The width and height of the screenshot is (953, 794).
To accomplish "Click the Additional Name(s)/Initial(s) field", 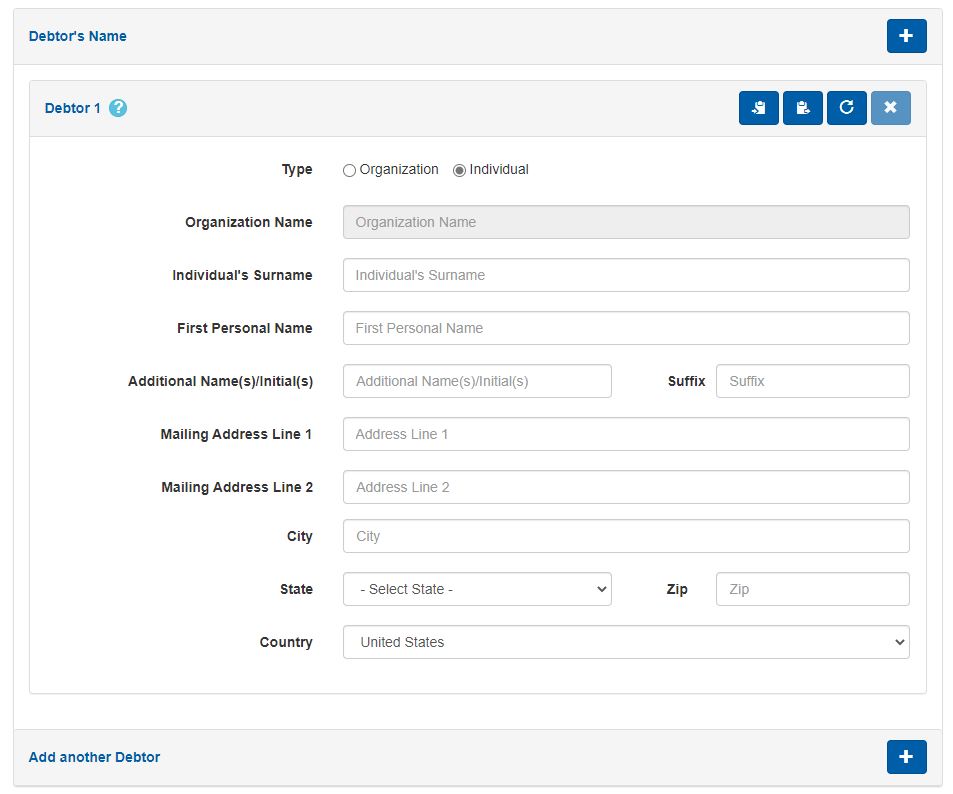I will 477,381.
